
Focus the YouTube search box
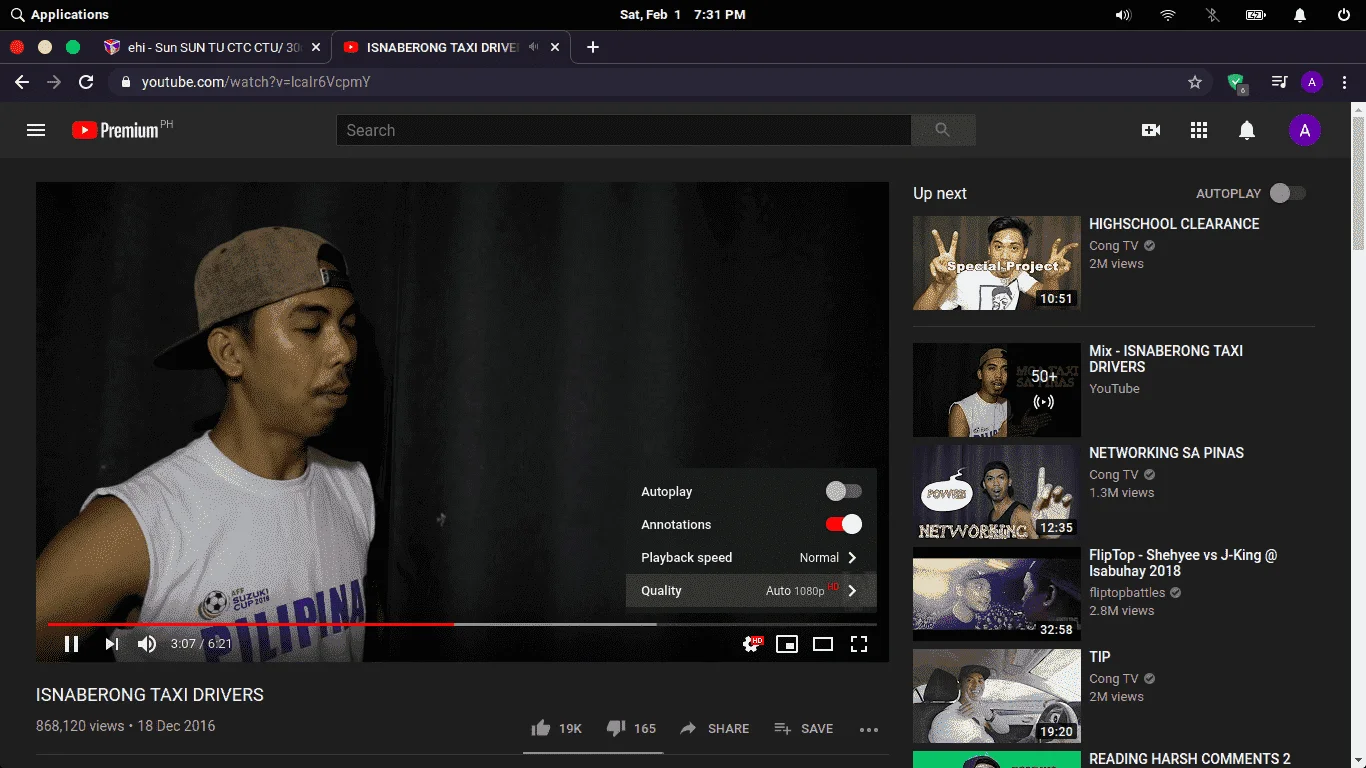[624, 130]
